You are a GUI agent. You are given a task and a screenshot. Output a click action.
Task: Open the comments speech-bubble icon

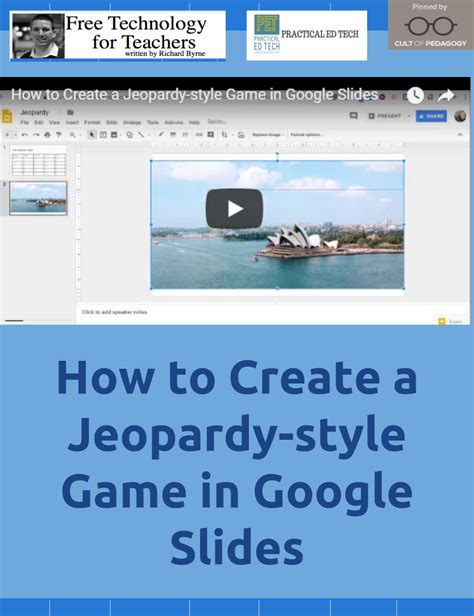(353, 116)
